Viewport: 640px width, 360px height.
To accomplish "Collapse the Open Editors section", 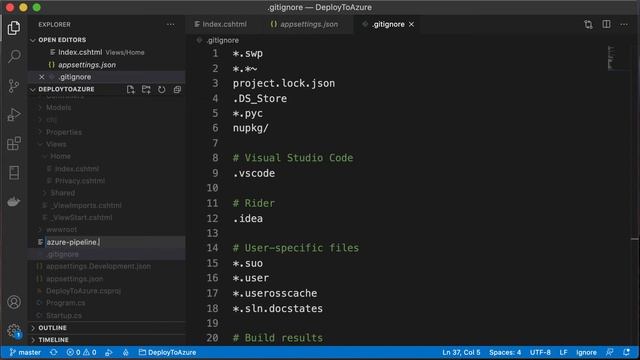I will (61, 40).
